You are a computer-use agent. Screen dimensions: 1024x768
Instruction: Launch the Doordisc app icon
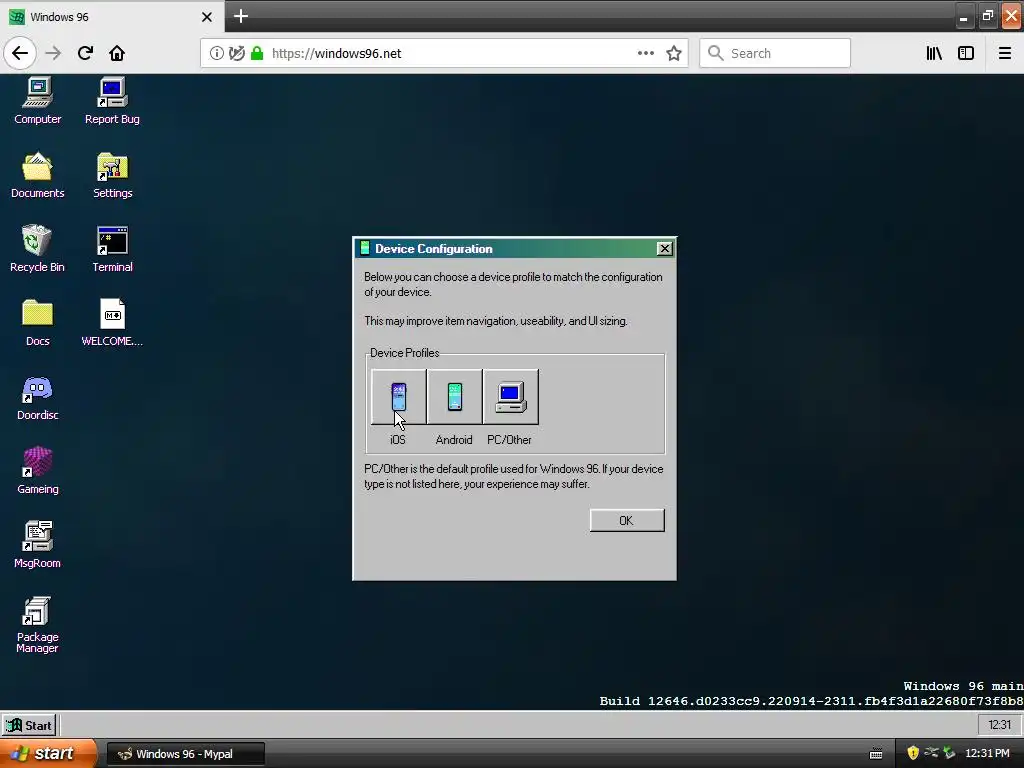(37, 396)
